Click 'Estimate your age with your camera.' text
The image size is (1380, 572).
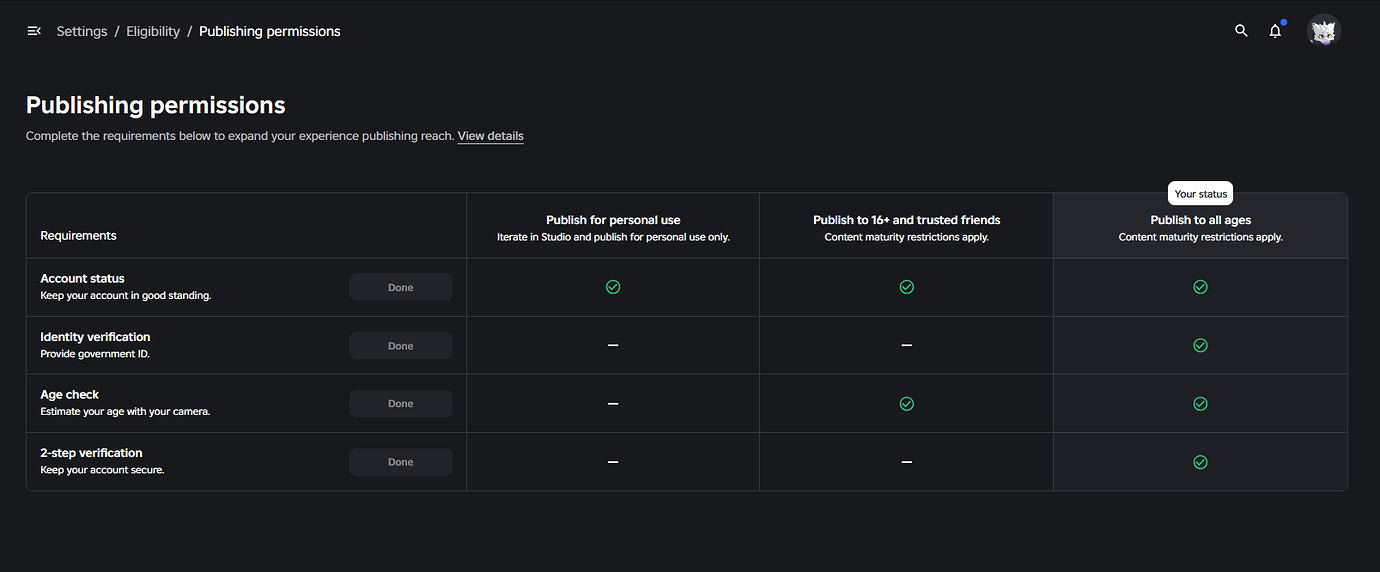(x=125, y=412)
